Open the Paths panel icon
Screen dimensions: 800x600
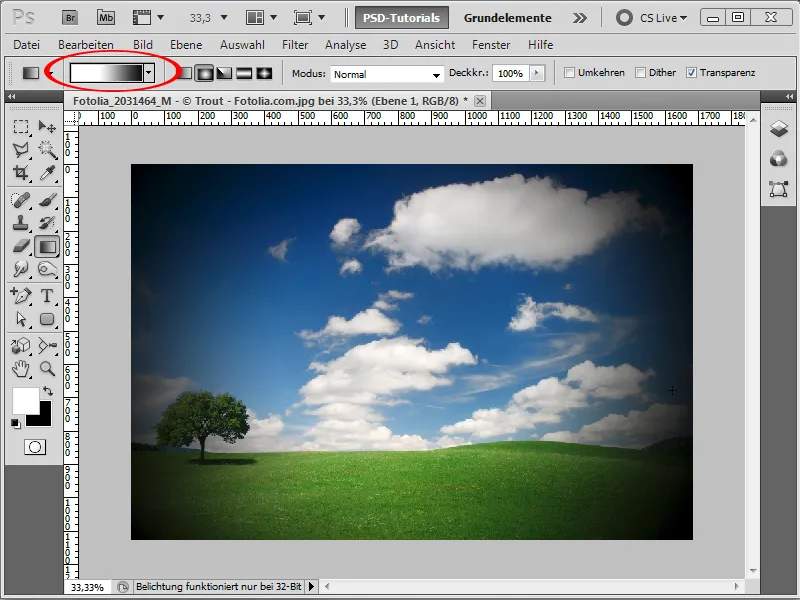[x=779, y=189]
